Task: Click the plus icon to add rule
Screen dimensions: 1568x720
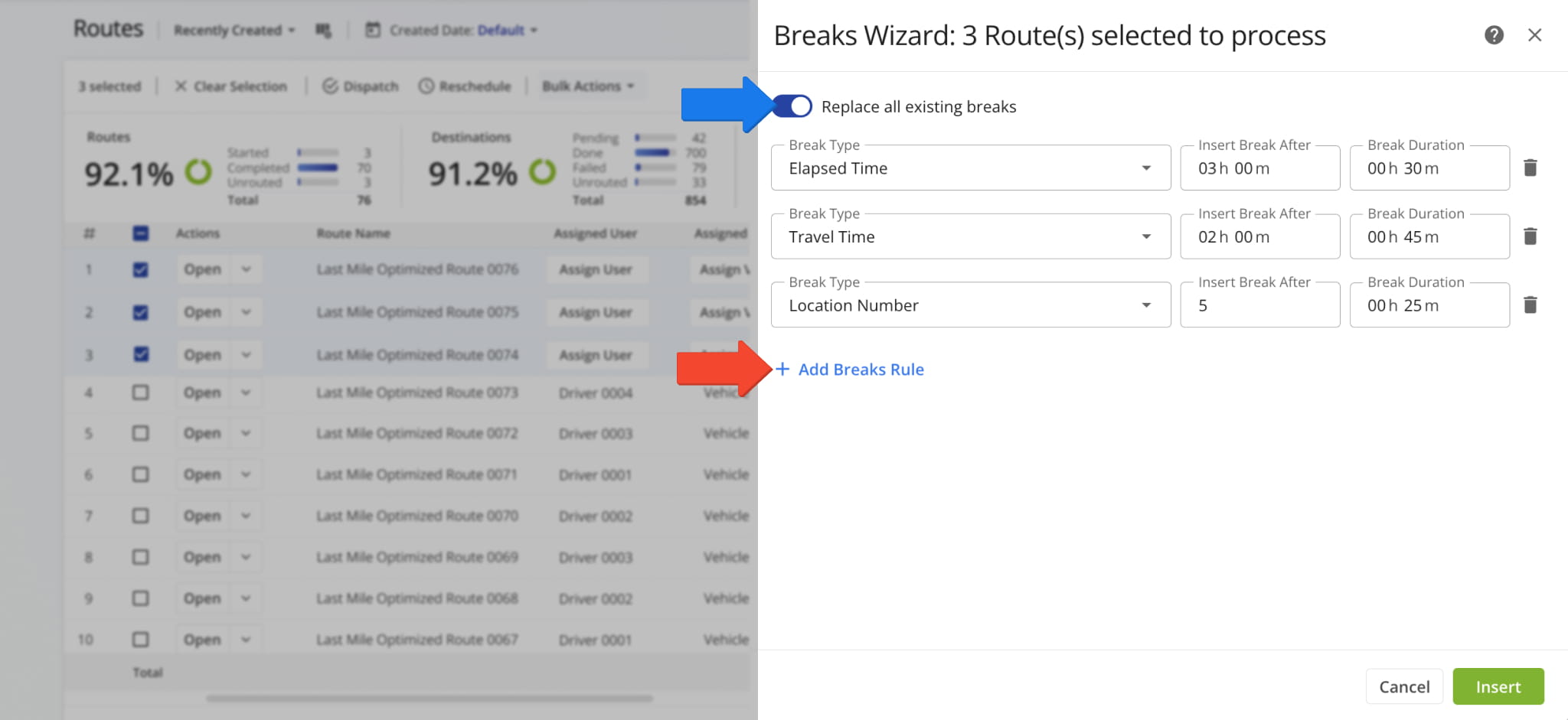Action: pyautogui.click(x=782, y=370)
